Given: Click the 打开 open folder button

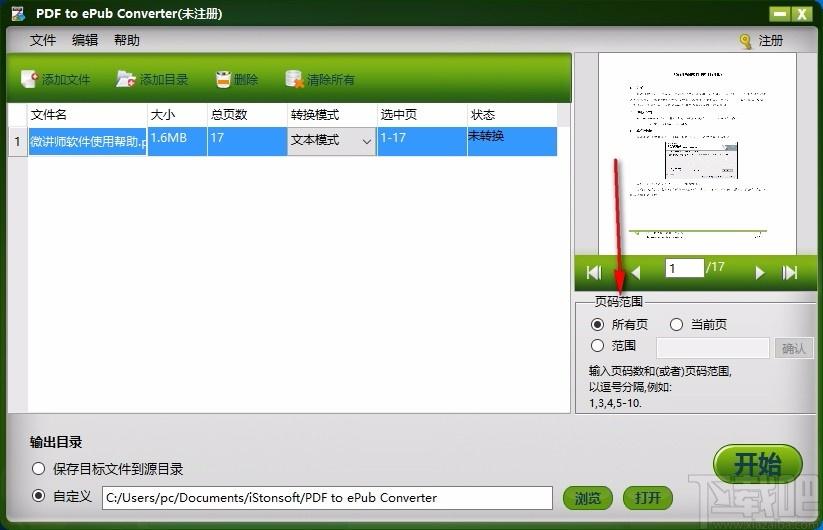Looking at the screenshot, I should [x=648, y=498].
